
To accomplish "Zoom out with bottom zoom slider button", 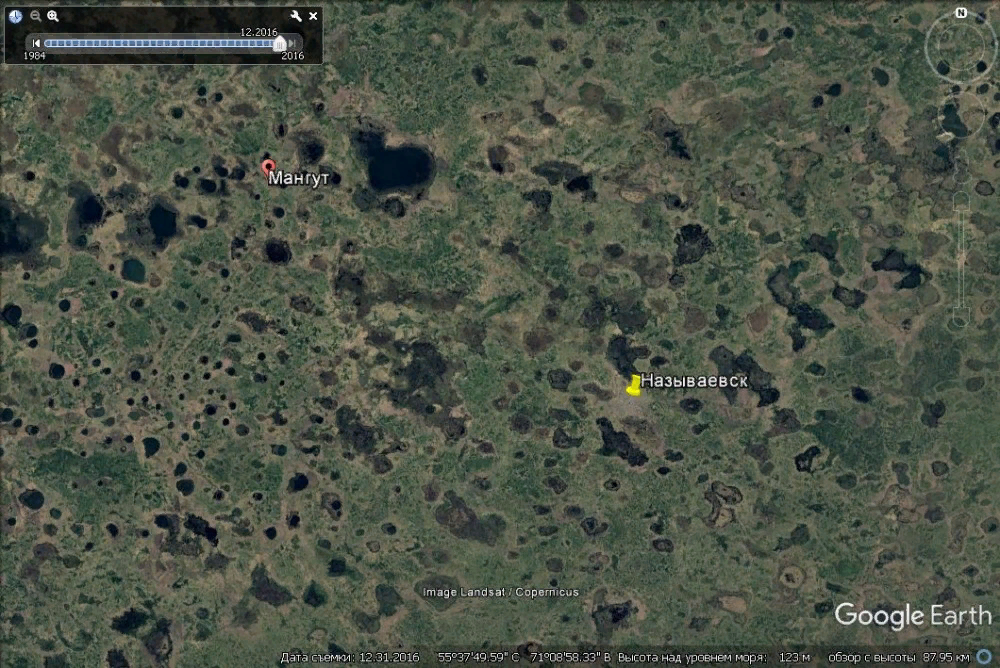I will (961, 317).
